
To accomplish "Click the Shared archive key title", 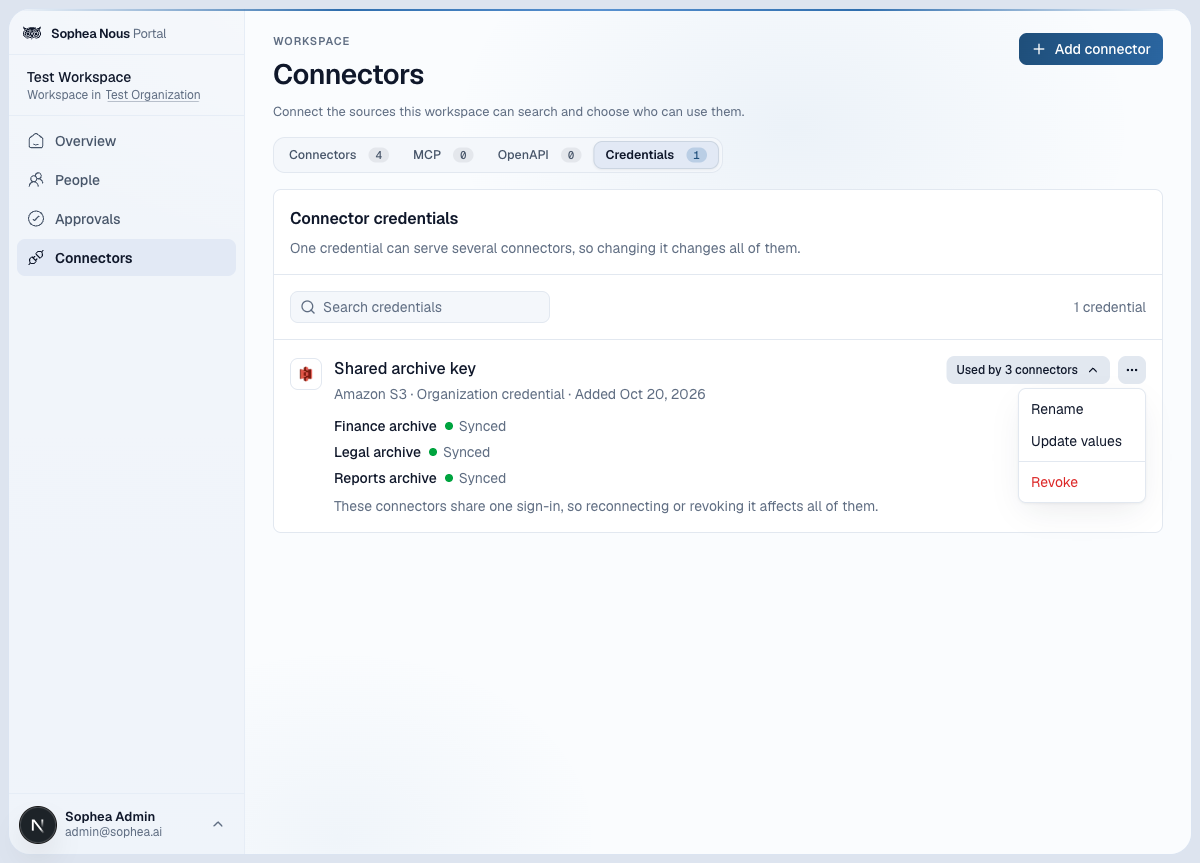I will tap(405, 368).
